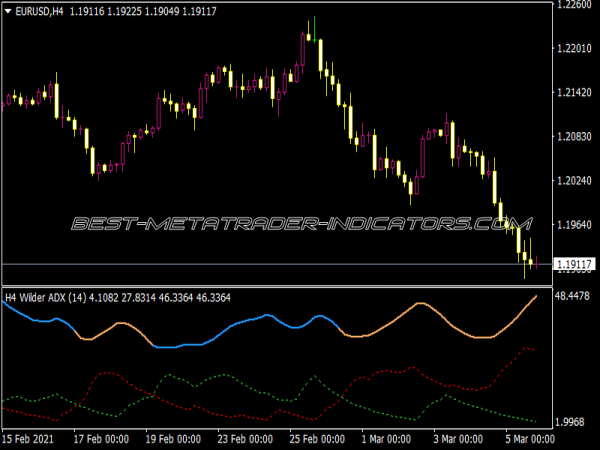Select the EURUSD,H4 symbol title text
This screenshot has width=600, height=450.
tap(39, 12)
